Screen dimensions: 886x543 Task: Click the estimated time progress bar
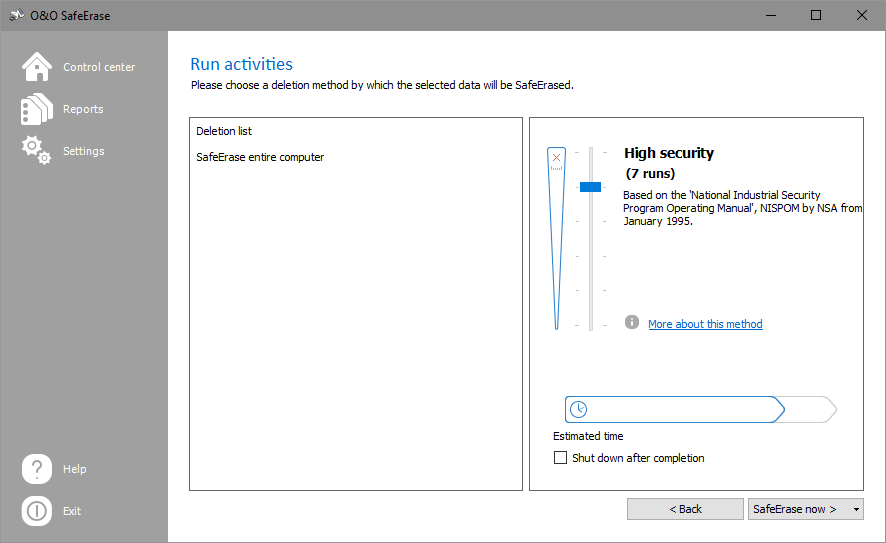(x=701, y=410)
